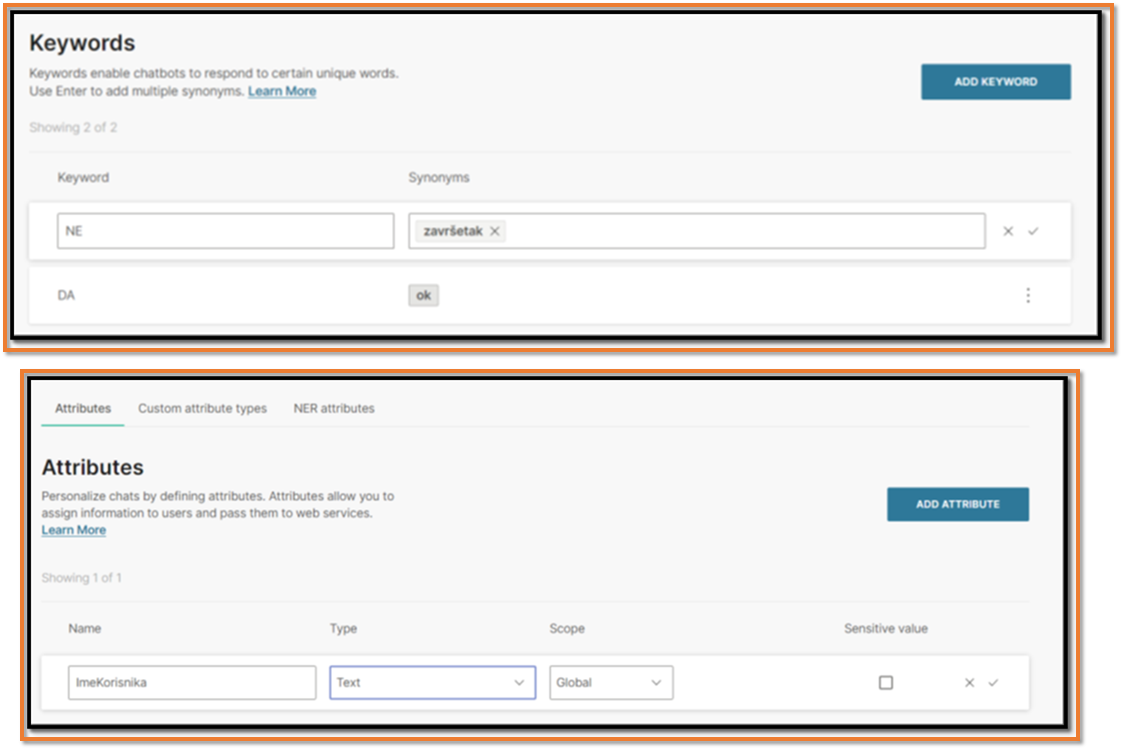The width and height of the screenshot is (1121, 754).
Task: Select the Attributes tab
Action: tap(83, 408)
